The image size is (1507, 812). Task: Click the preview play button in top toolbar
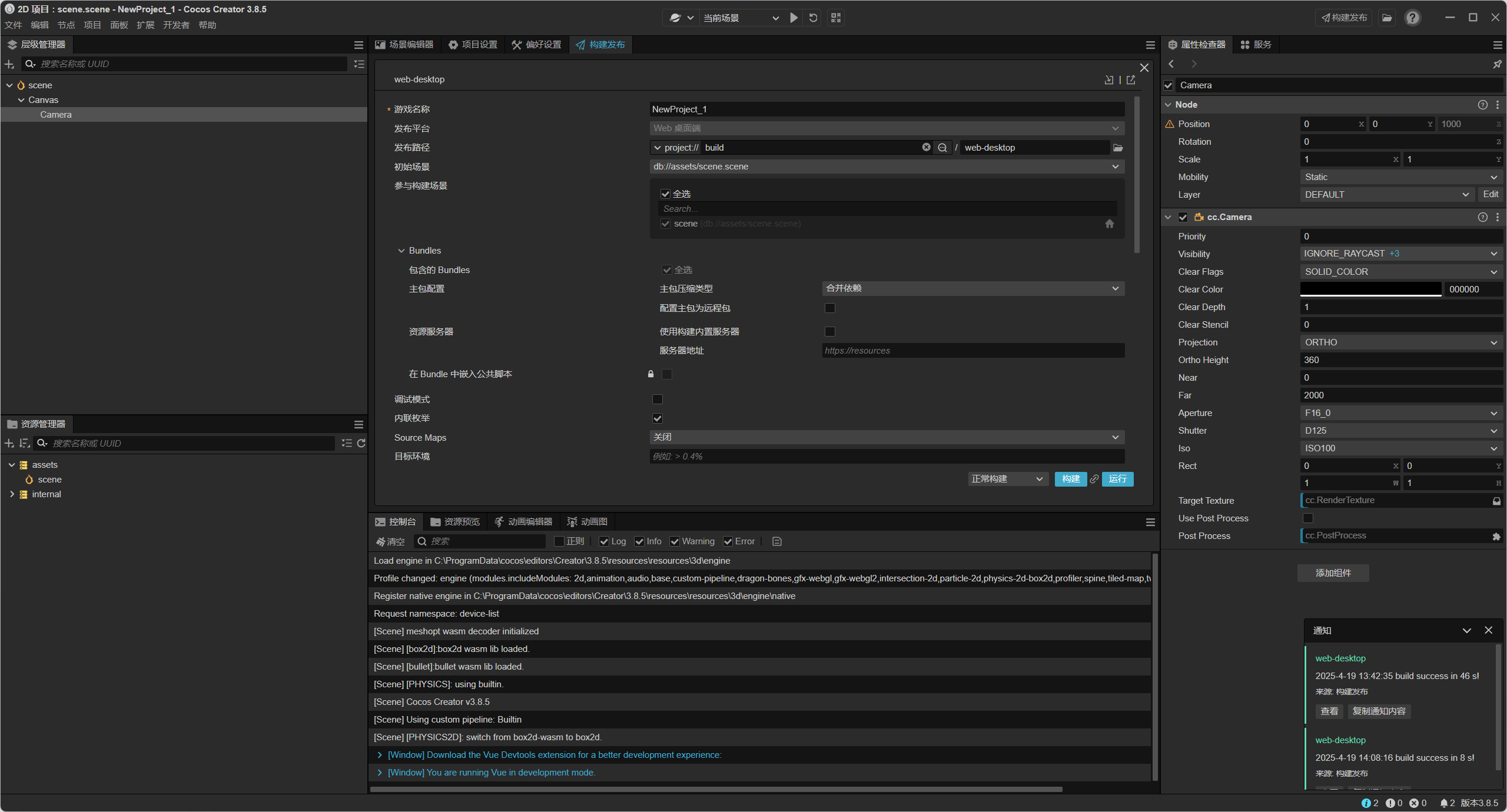click(x=794, y=18)
